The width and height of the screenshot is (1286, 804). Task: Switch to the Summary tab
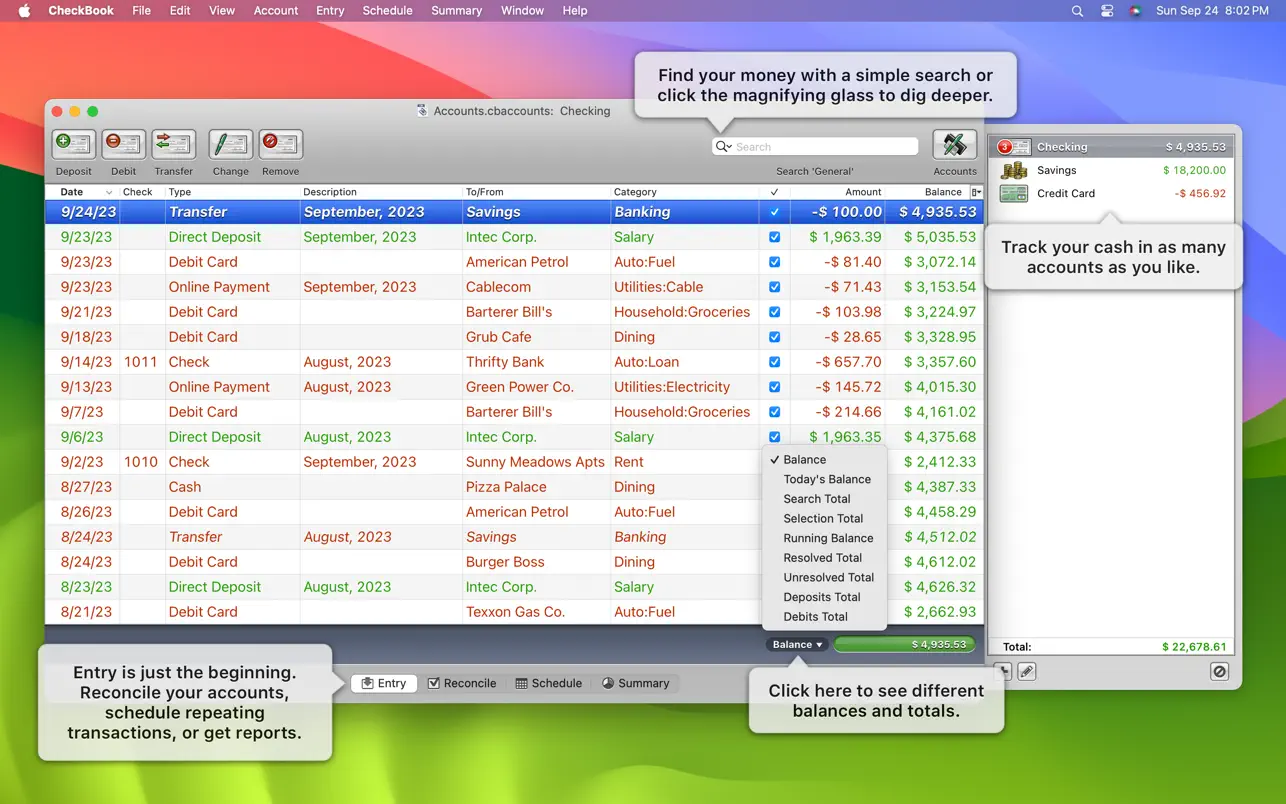[x=636, y=683]
